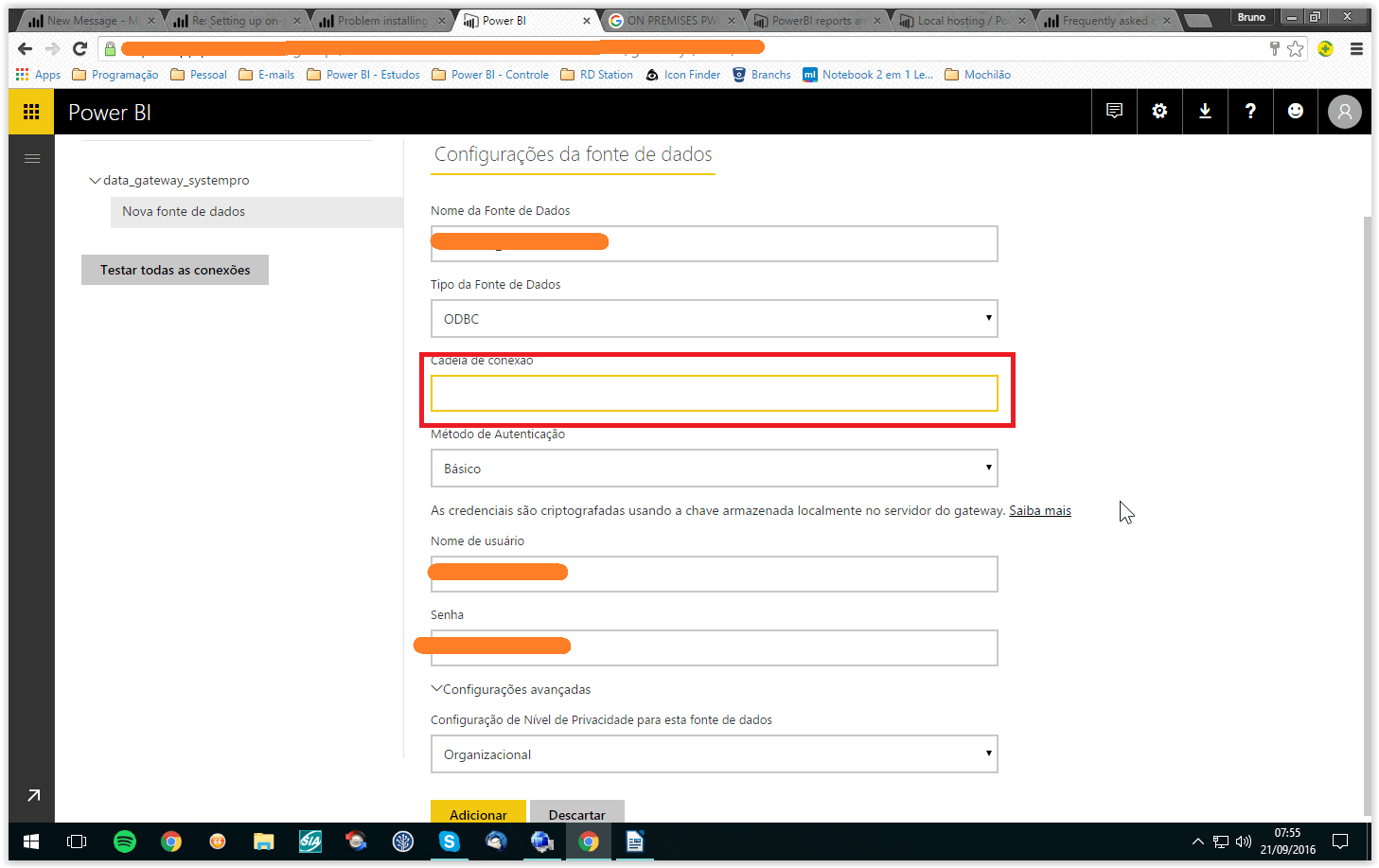Image resolution: width=1379 pixels, height=868 pixels.
Task: Open the Método de Autenticação Básico dropdown
Action: tap(987, 468)
